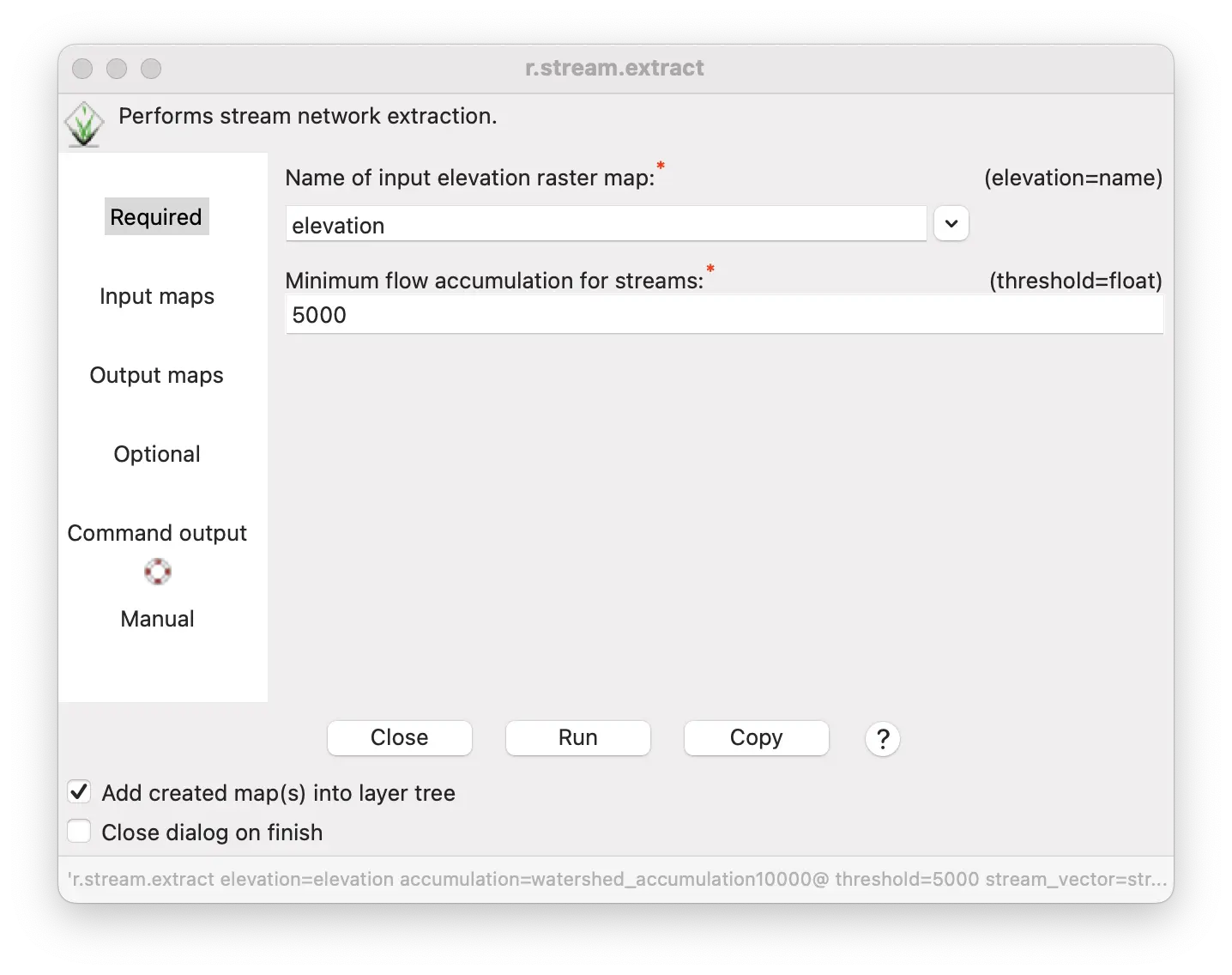Run the r.stream.extract command
This screenshot has height=975, width=1232.
point(578,738)
